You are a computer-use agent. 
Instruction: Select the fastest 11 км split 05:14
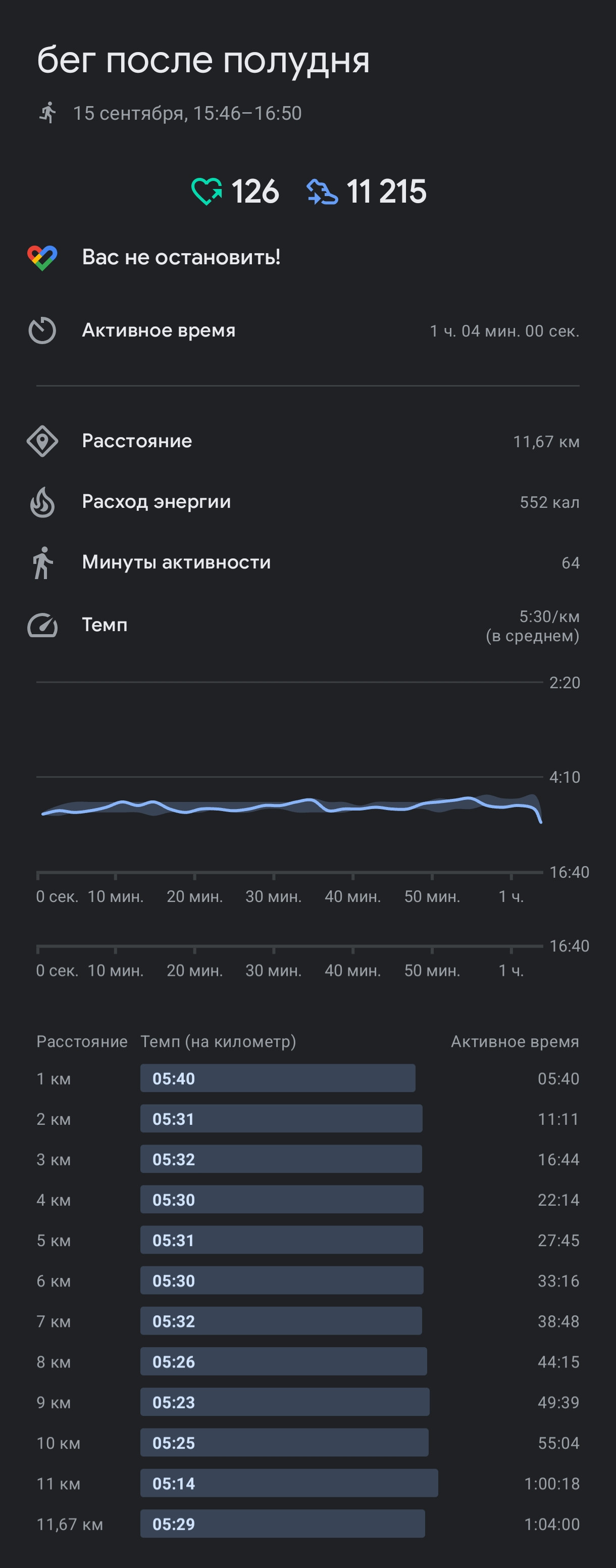(x=289, y=1484)
